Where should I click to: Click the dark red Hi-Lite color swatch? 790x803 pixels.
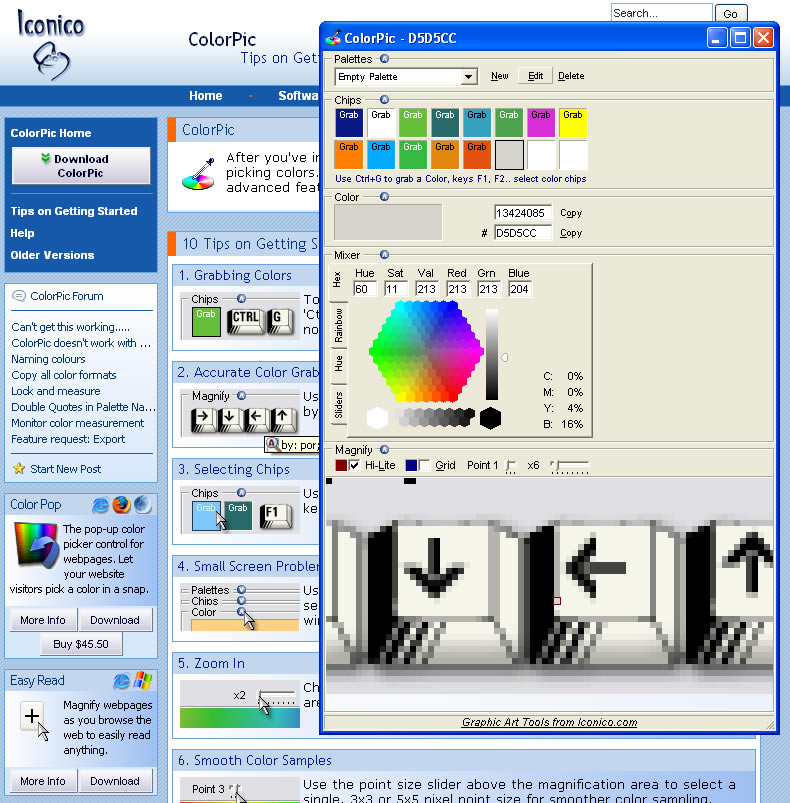pos(341,465)
